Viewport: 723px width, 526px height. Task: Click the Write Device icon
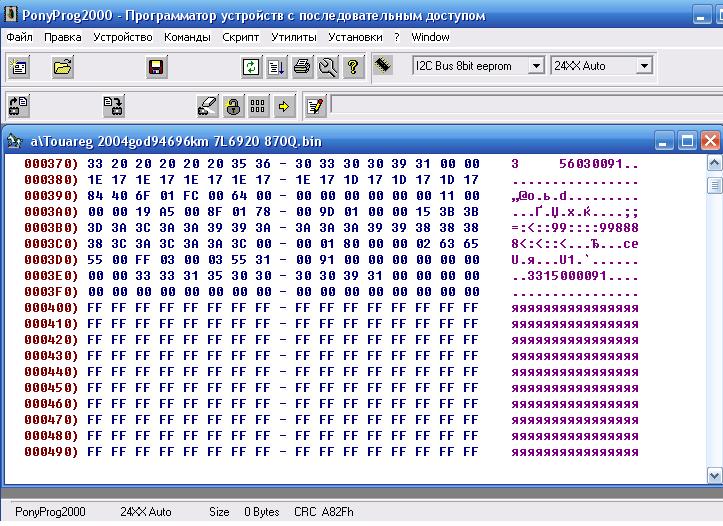coord(113,106)
